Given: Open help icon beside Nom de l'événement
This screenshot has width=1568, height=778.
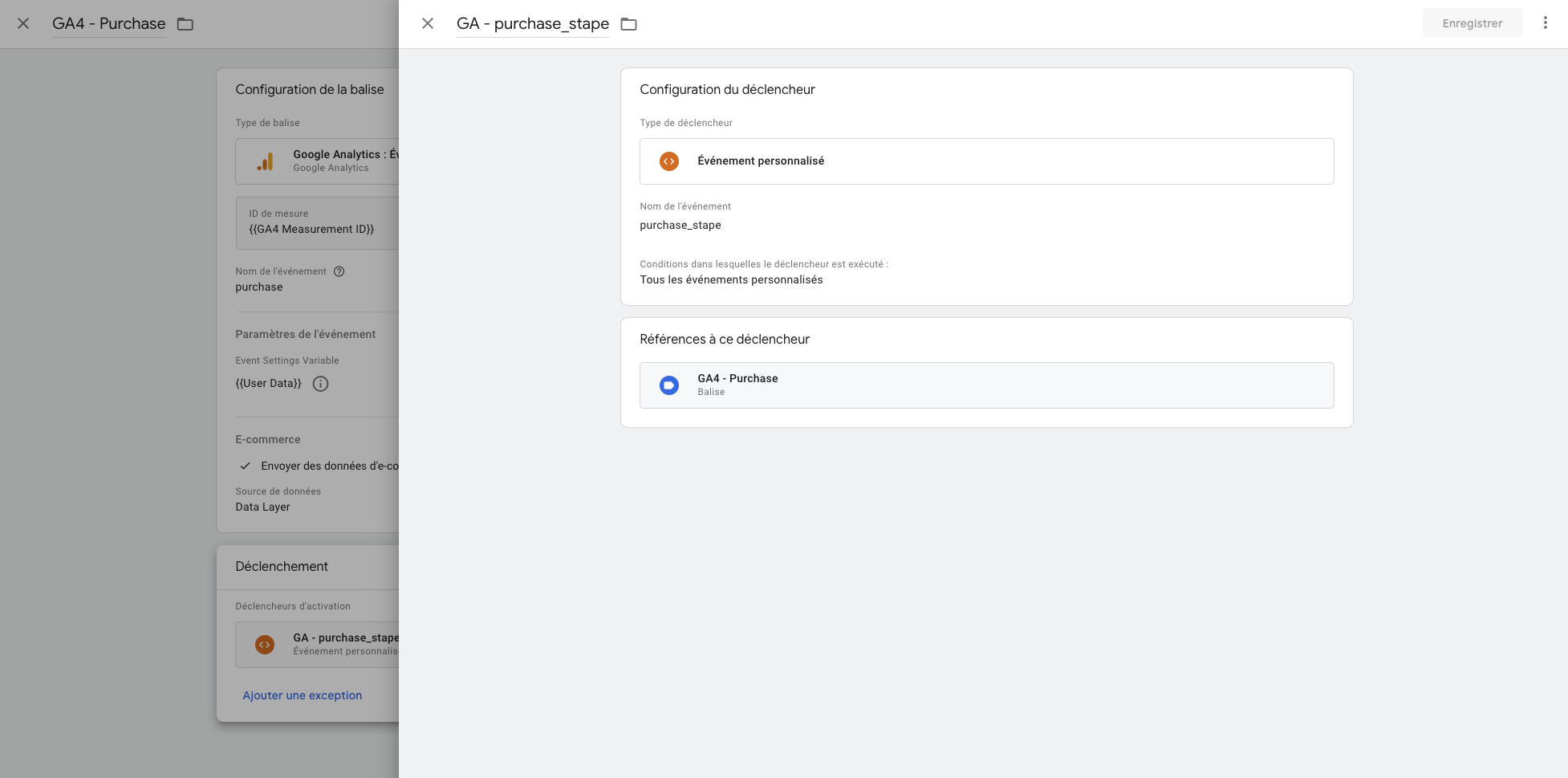Looking at the screenshot, I should pos(339,271).
